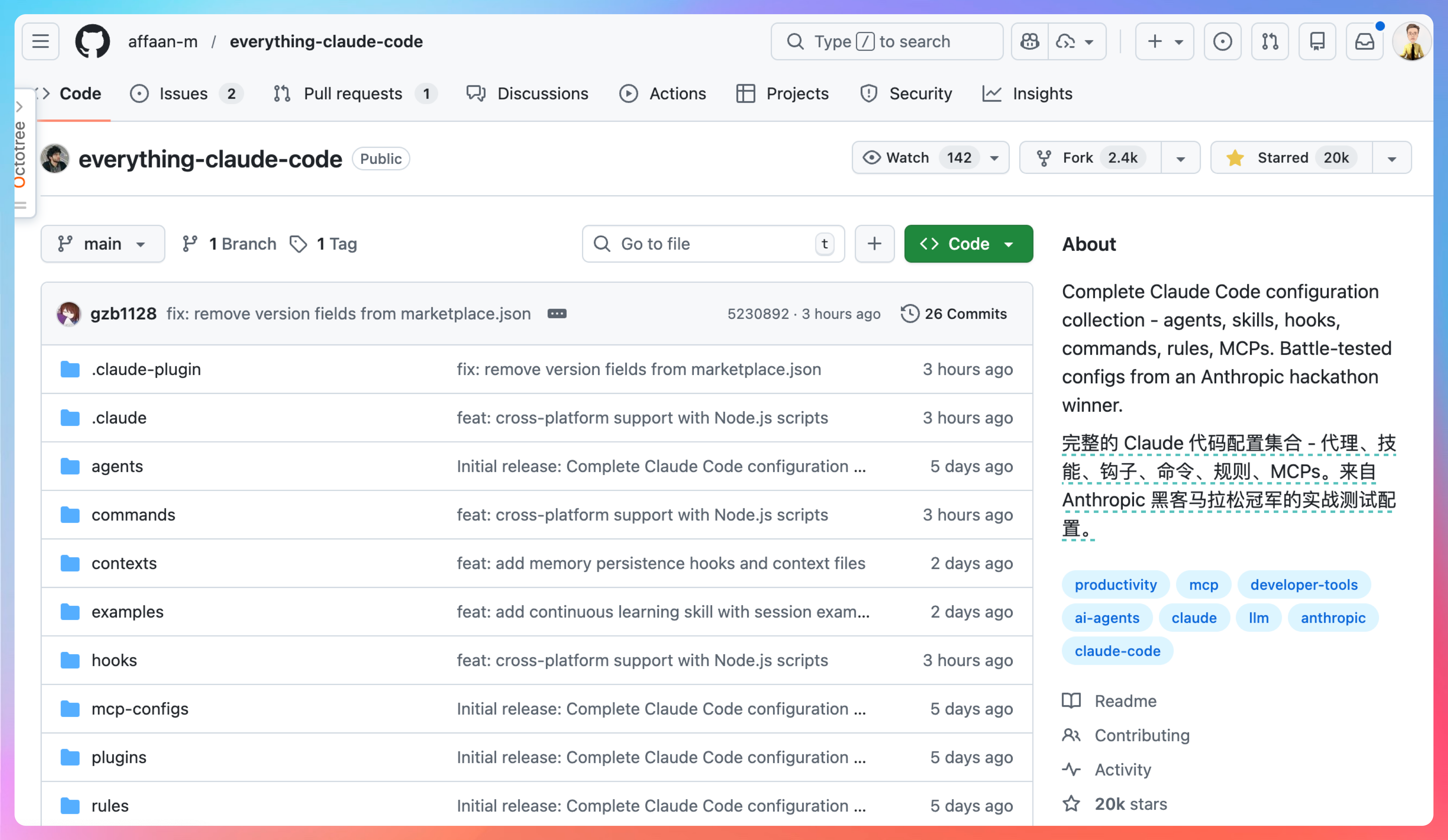Screen dimensions: 1448x840
Task: Open the Copilot chat icon
Action: (1029, 42)
